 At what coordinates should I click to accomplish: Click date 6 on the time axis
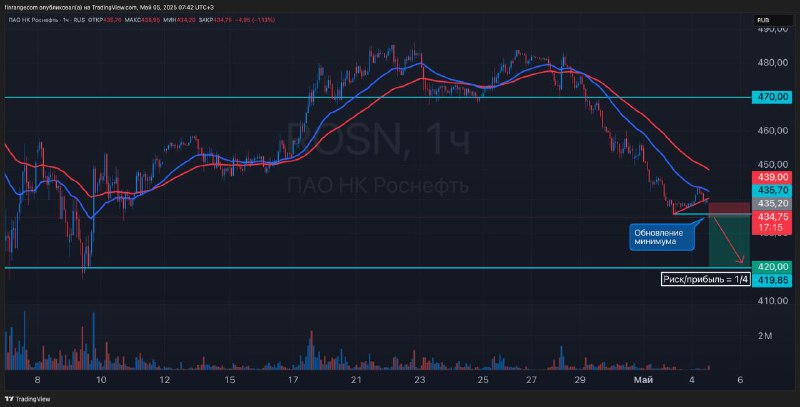(740, 380)
